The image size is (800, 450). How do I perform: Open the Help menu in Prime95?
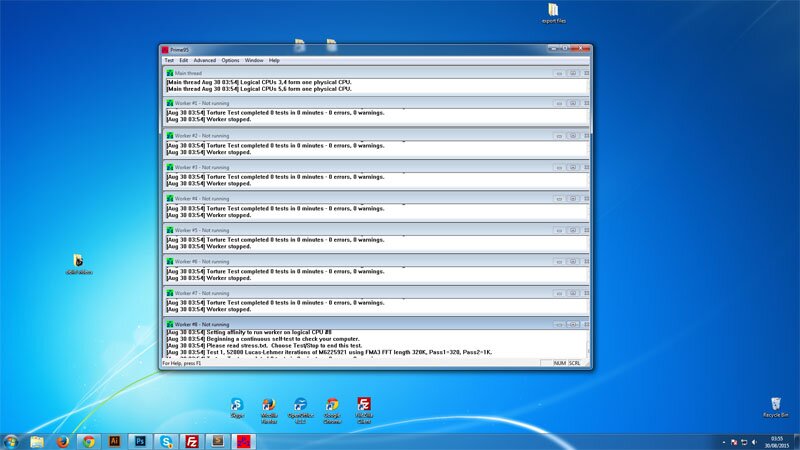pyautogui.click(x=274, y=60)
